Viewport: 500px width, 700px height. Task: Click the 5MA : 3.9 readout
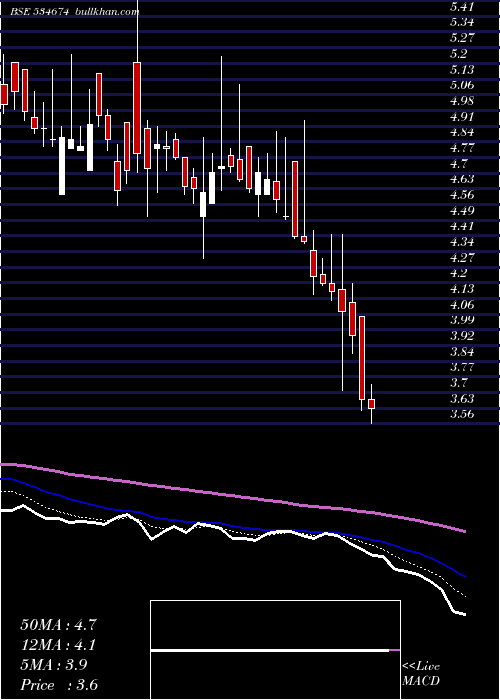[x=54, y=665]
